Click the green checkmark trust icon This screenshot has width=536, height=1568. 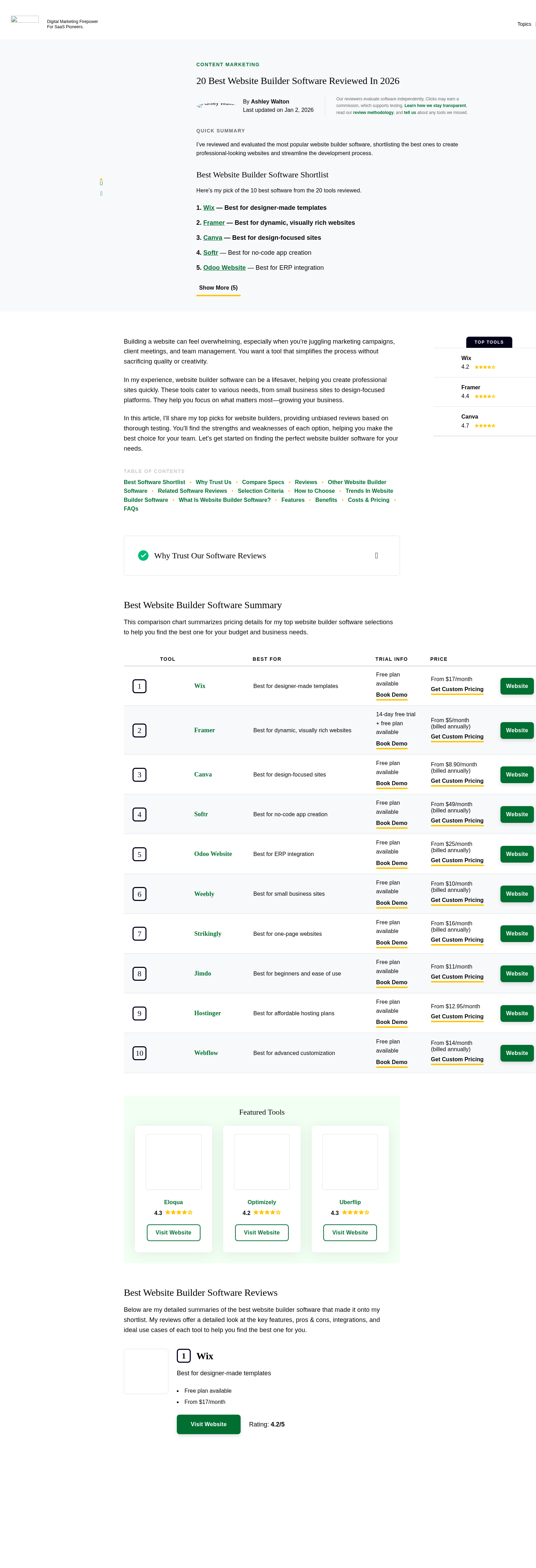click(x=143, y=555)
